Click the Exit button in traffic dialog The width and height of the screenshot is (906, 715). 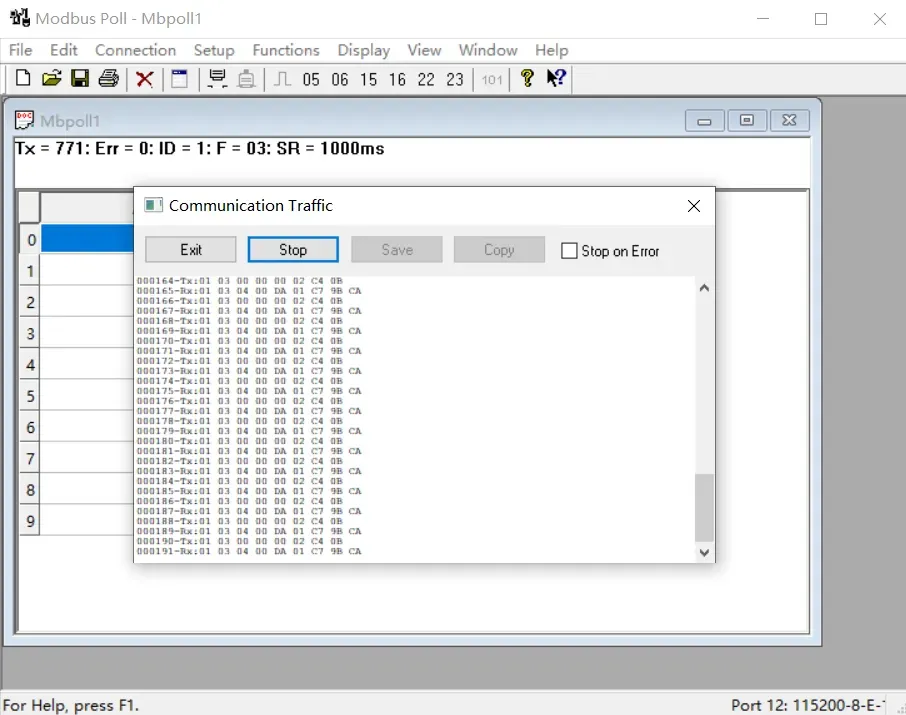tap(191, 250)
